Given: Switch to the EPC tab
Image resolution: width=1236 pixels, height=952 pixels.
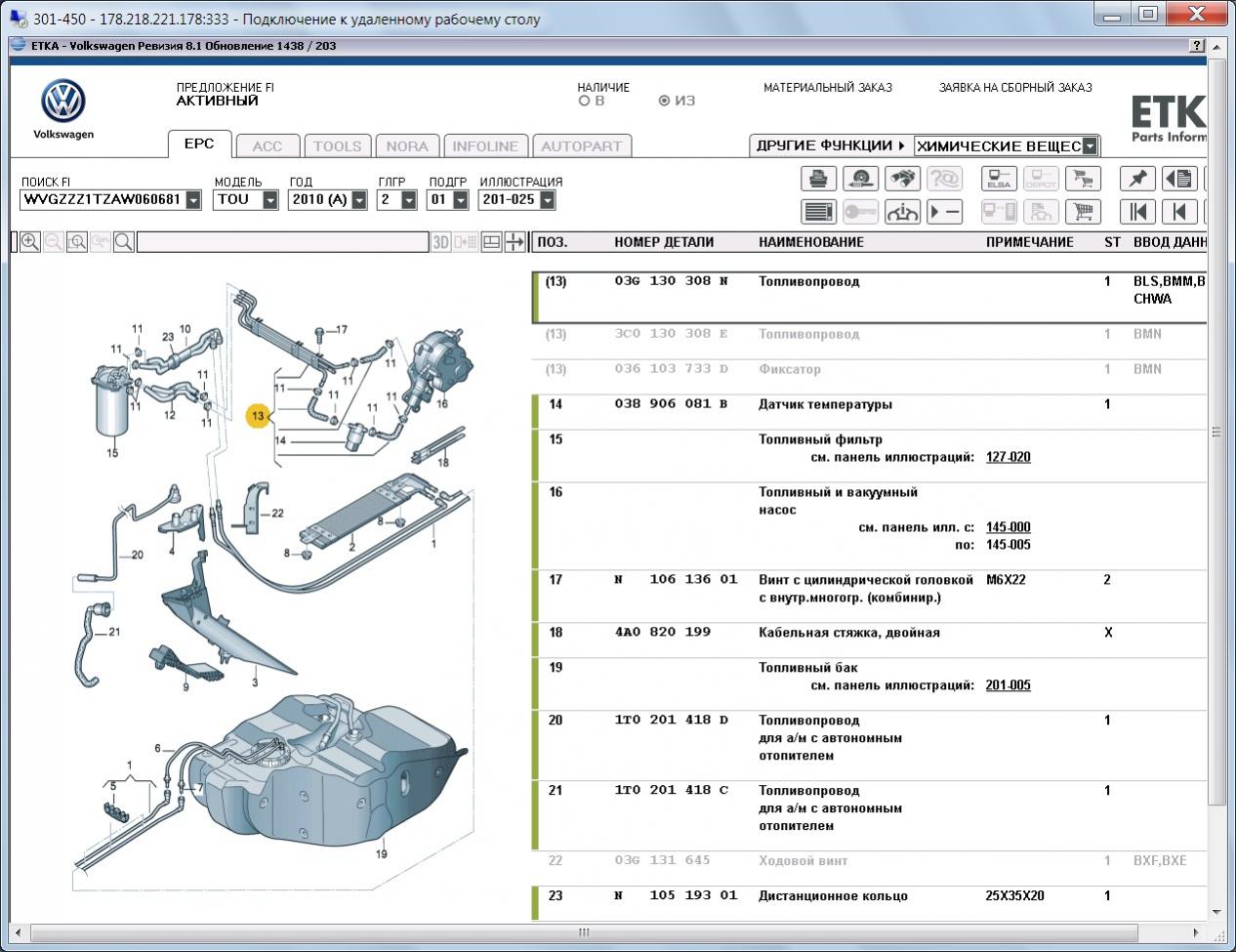Looking at the screenshot, I should tap(199, 144).
